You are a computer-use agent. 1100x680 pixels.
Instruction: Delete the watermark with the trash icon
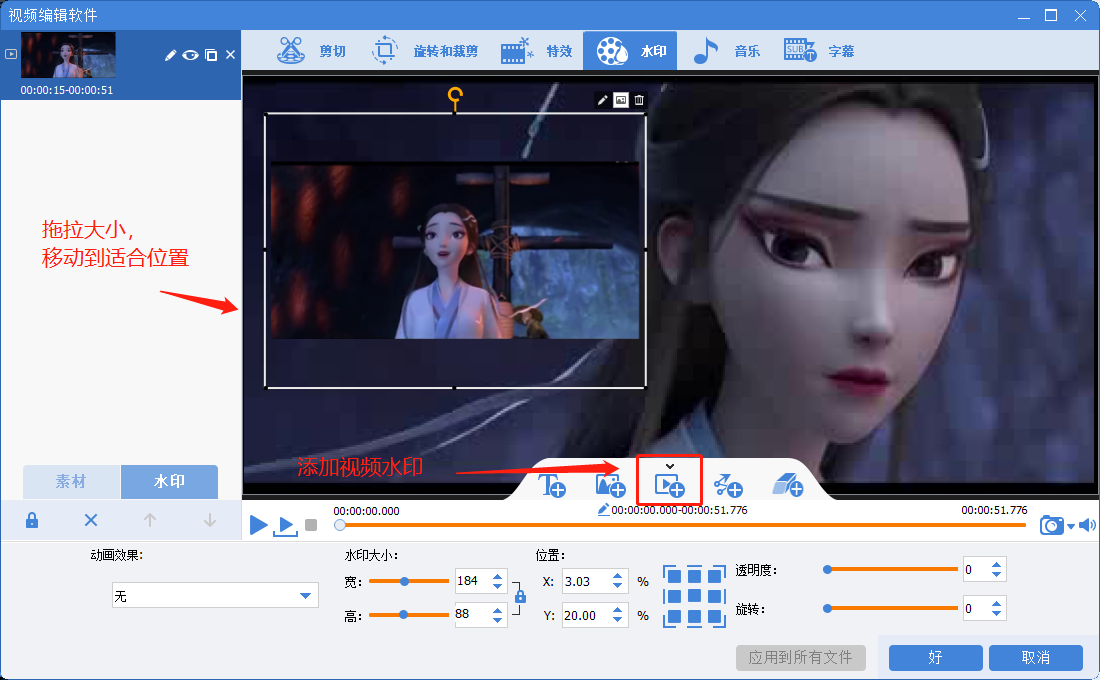(x=639, y=100)
